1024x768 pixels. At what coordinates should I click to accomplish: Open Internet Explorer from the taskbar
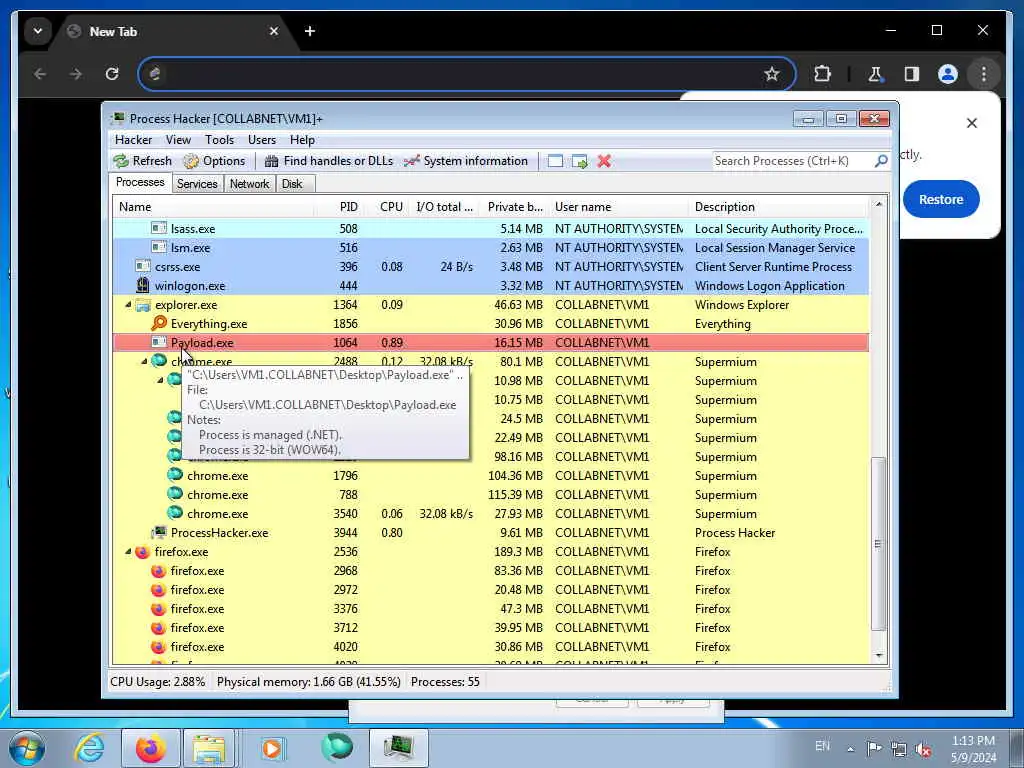pos(89,748)
